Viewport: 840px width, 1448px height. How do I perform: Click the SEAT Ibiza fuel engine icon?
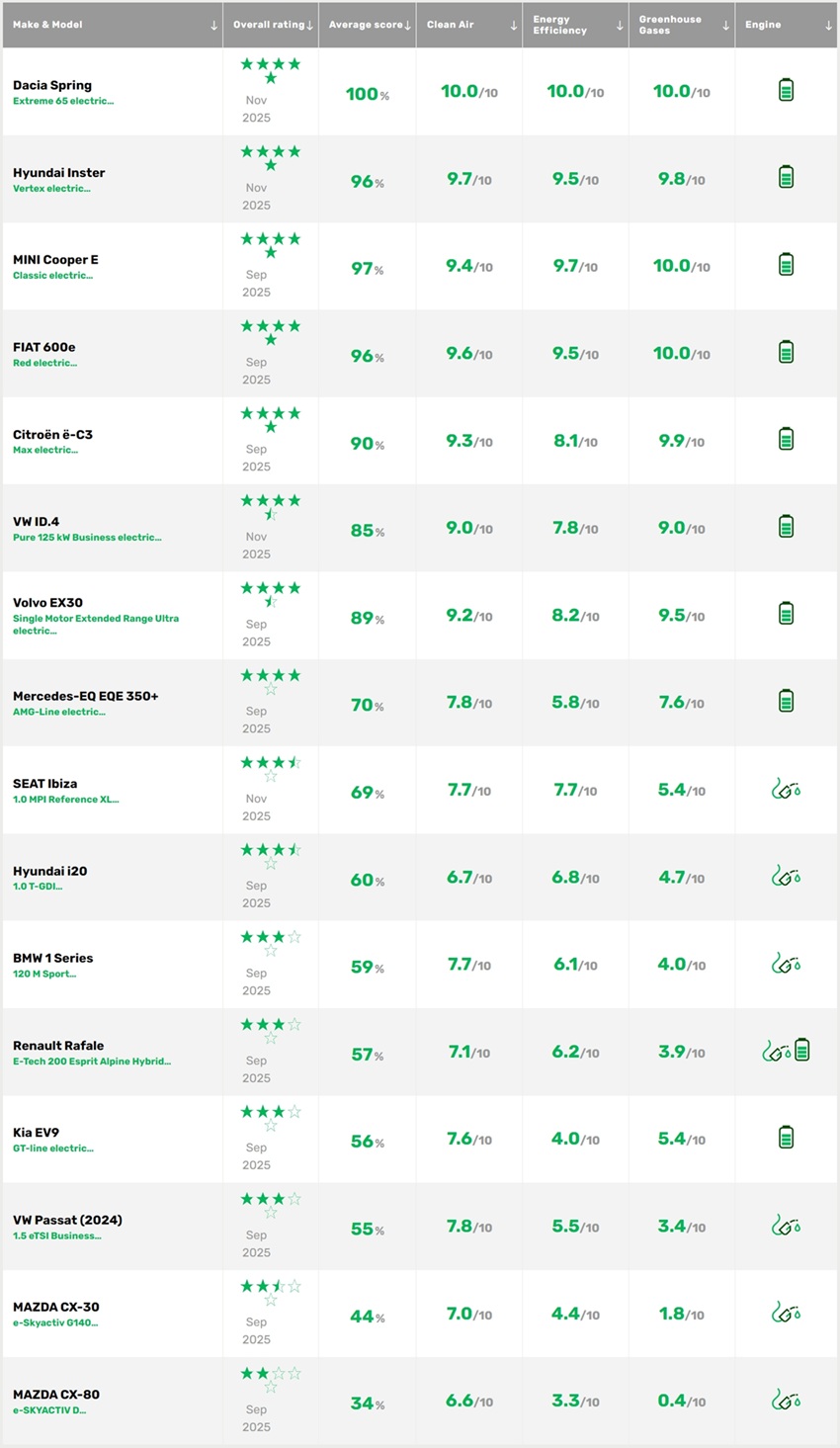pyautogui.click(x=786, y=789)
